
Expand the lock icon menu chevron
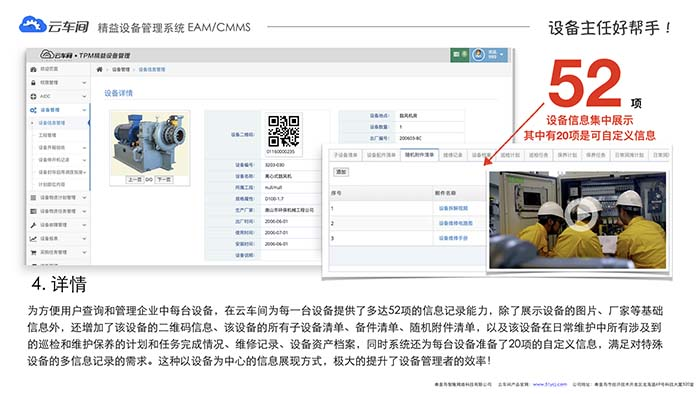tap(84, 83)
